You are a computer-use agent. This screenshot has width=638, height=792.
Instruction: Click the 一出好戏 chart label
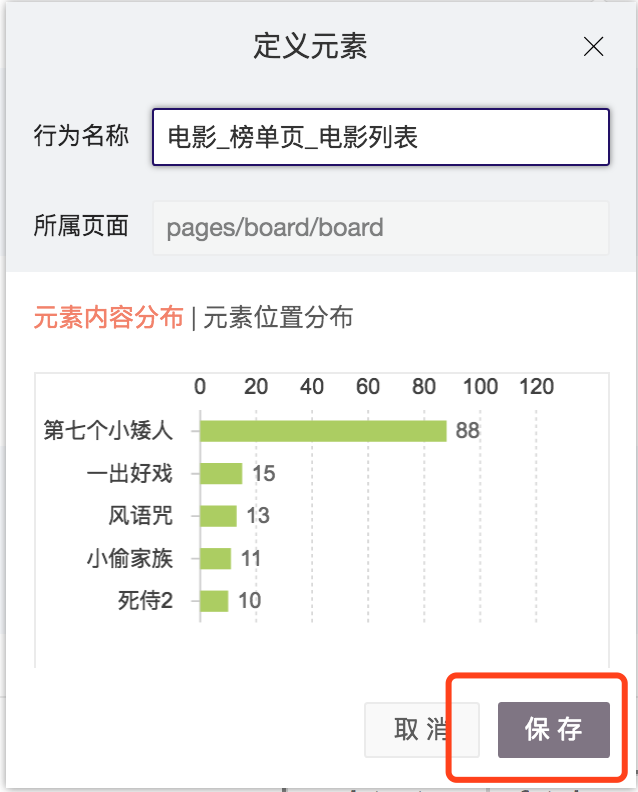tap(130, 473)
